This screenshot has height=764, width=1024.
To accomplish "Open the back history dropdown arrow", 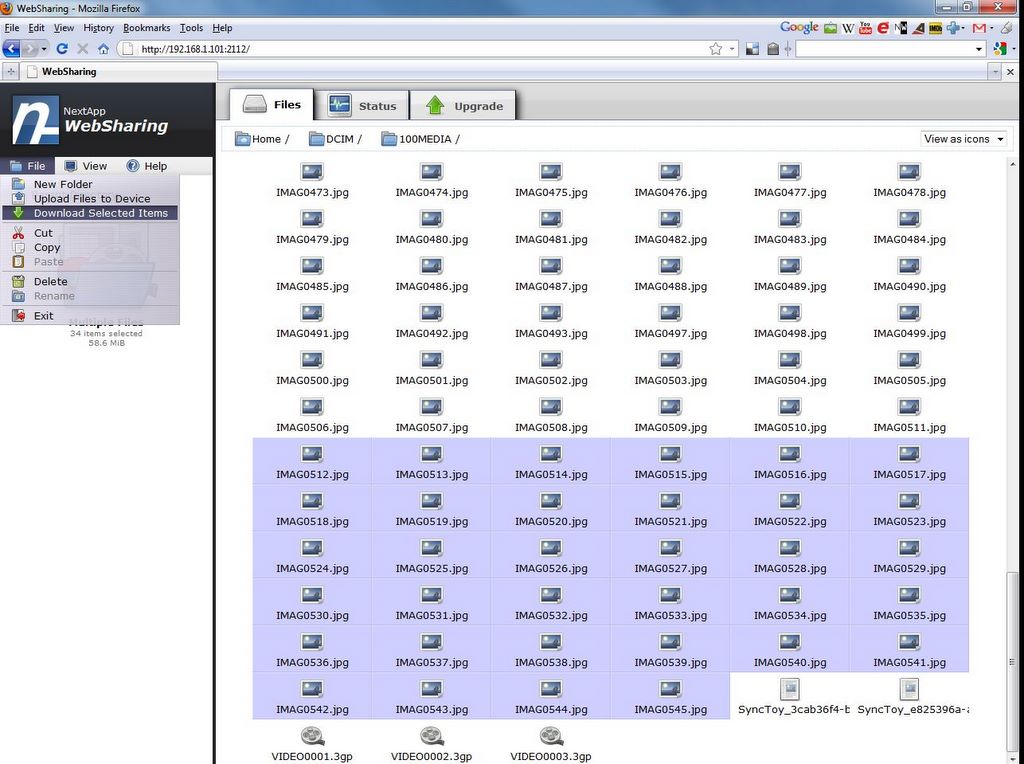I will 44,48.
